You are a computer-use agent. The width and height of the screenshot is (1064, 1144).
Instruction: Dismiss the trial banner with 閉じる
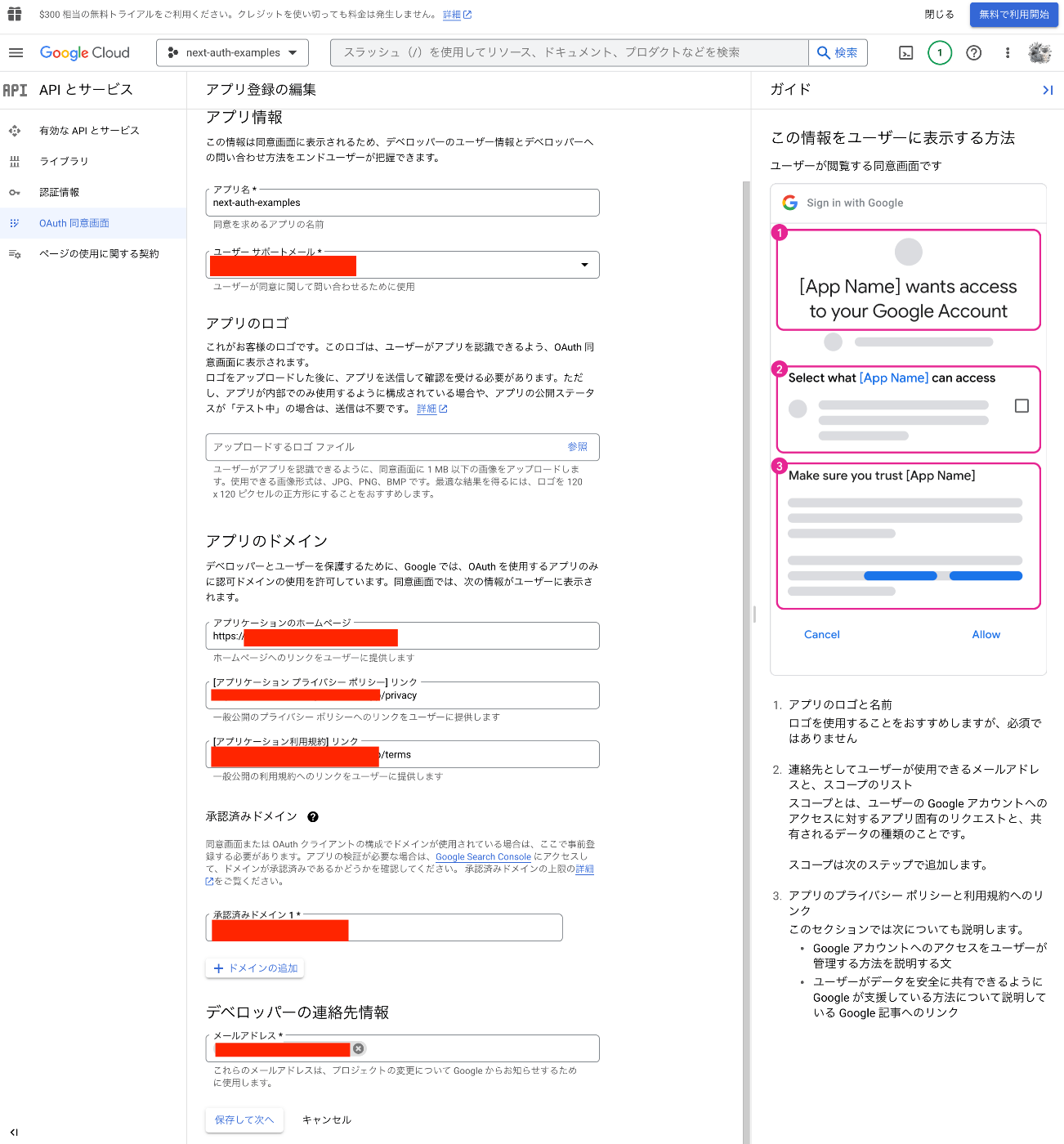point(939,15)
